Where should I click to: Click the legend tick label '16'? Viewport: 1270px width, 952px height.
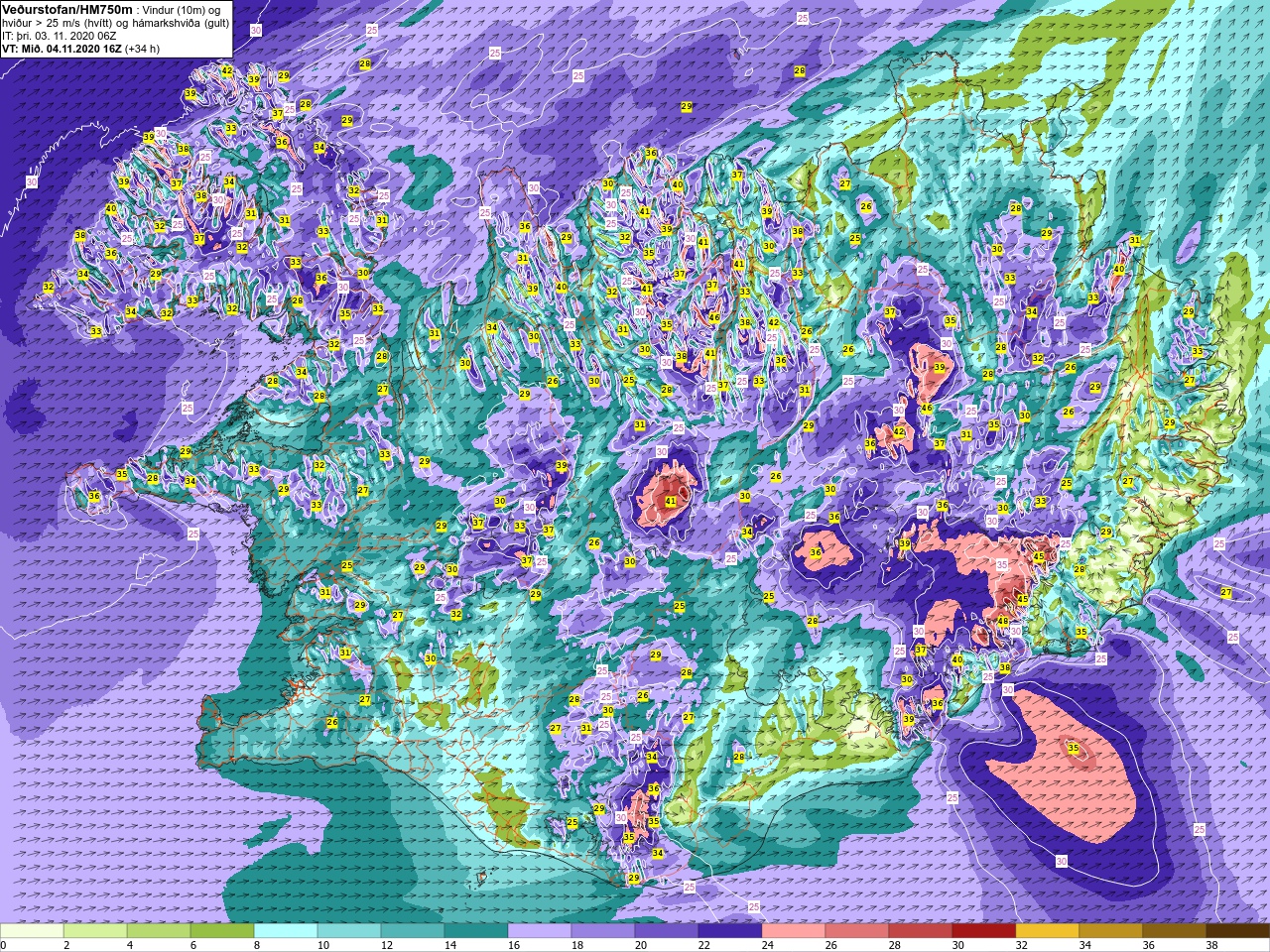512,945
